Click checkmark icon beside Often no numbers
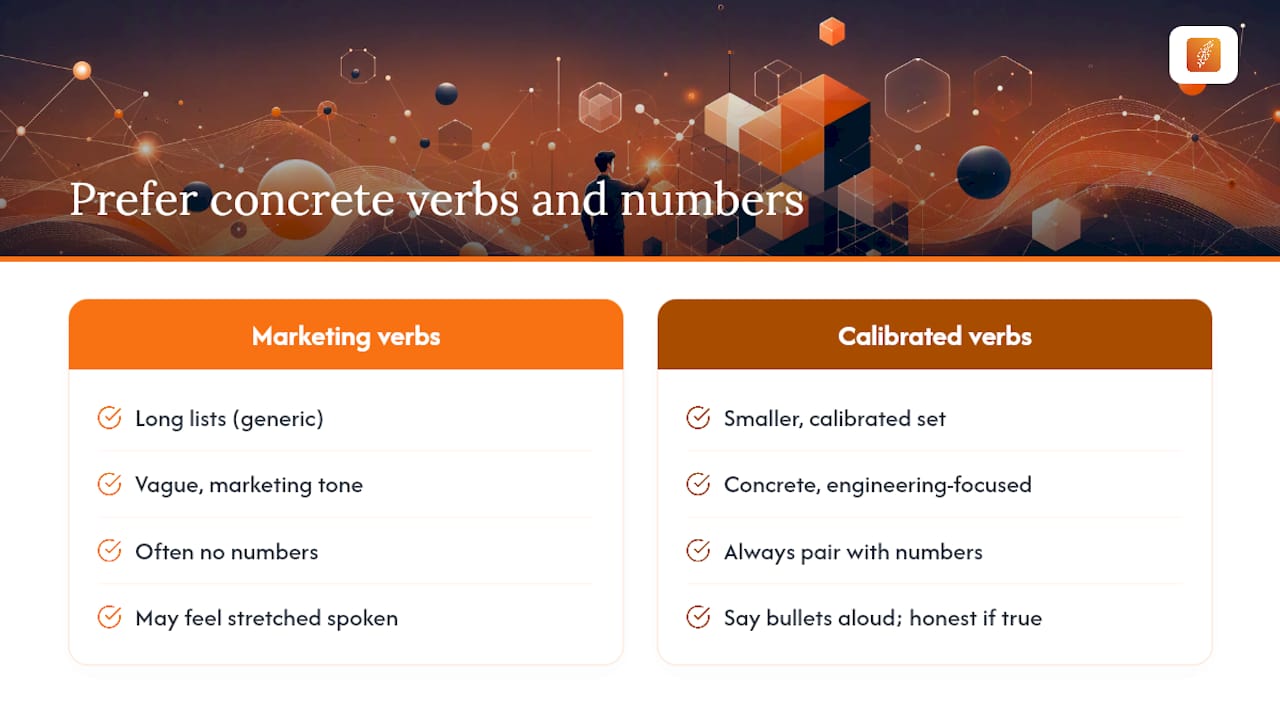The width and height of the screenshot is (1280, 720). click(x=109, y=551)
